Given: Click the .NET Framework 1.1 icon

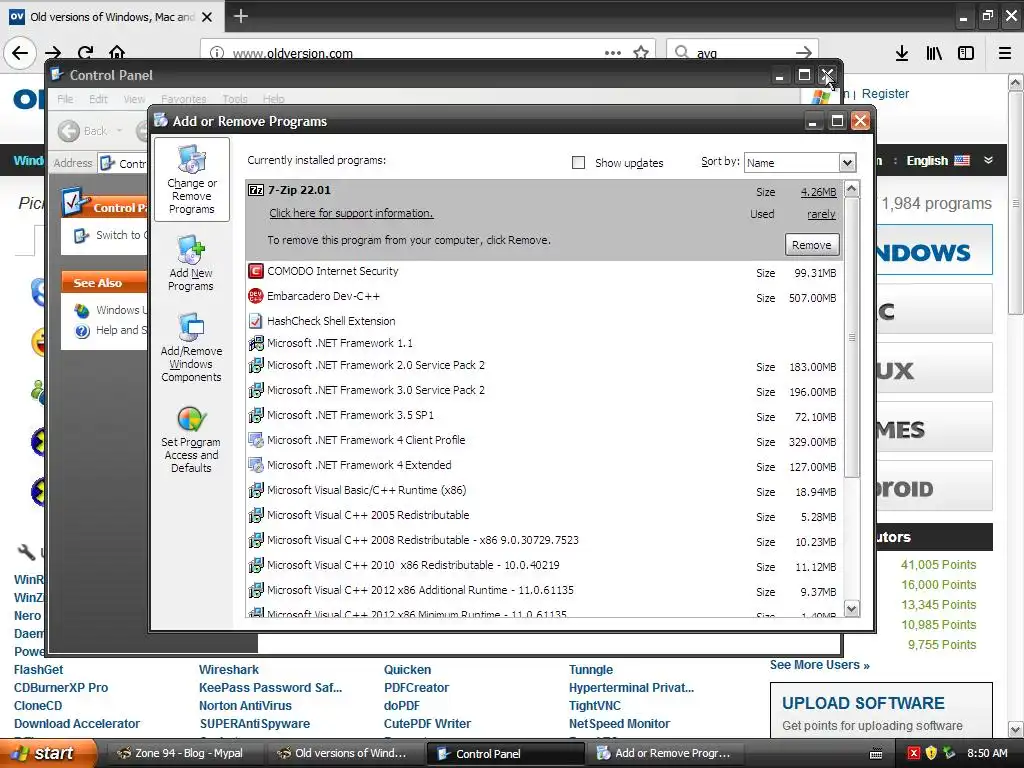Looking at the screenshot, I should click(x=256, y=343).
